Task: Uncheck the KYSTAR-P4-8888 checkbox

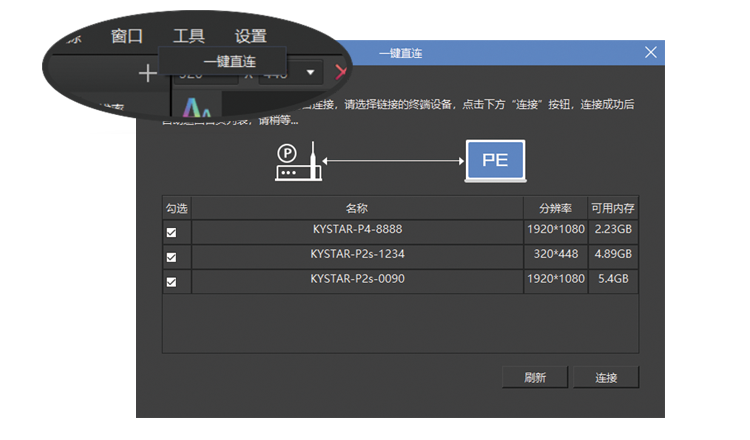Action: [171, 232]
